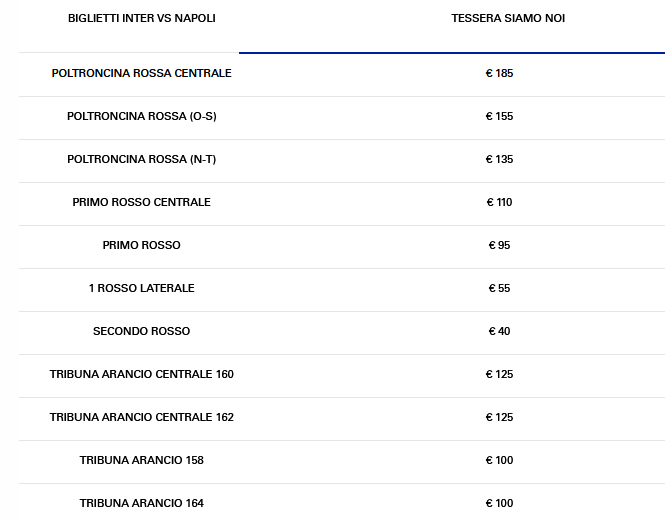Pick the PRIMO ROSSO CENTRALE row
The height and width of the screenshot is (519, 665).
pyautogui.click(x=141, y=203)
